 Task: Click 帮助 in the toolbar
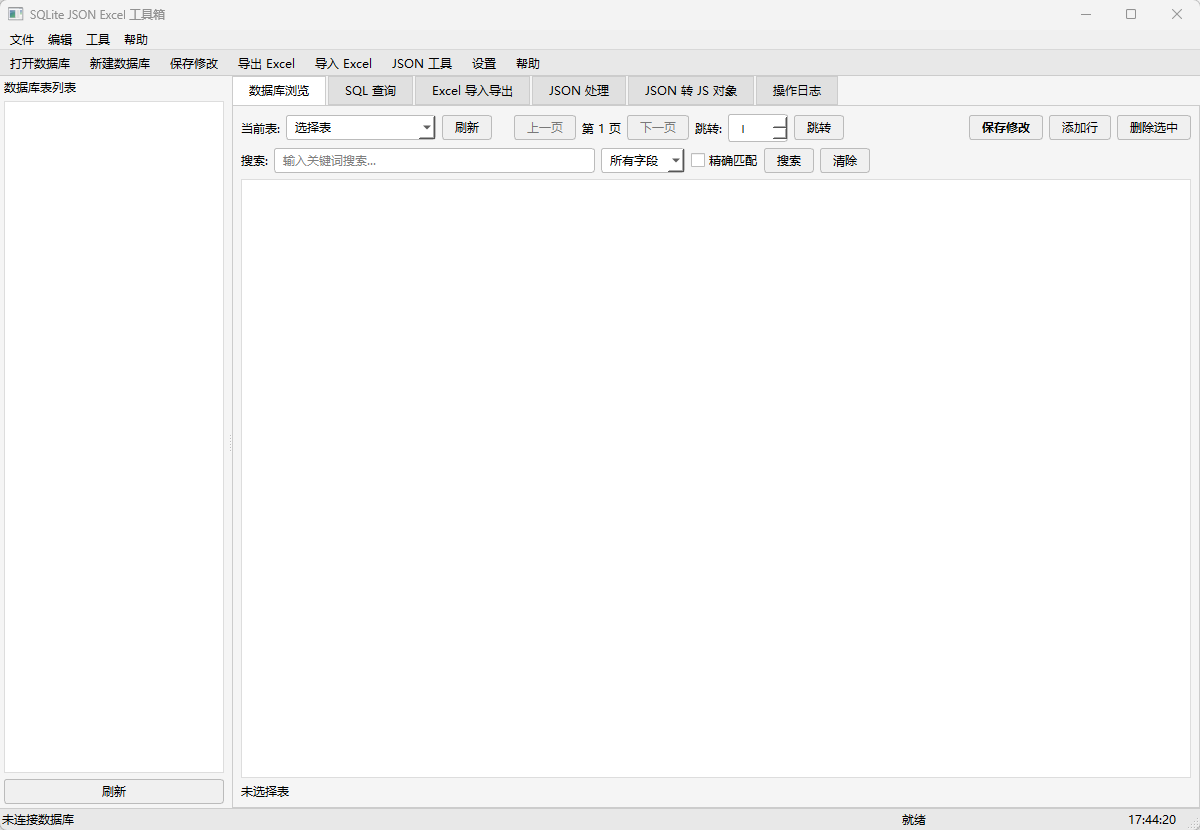pos(528,63)
